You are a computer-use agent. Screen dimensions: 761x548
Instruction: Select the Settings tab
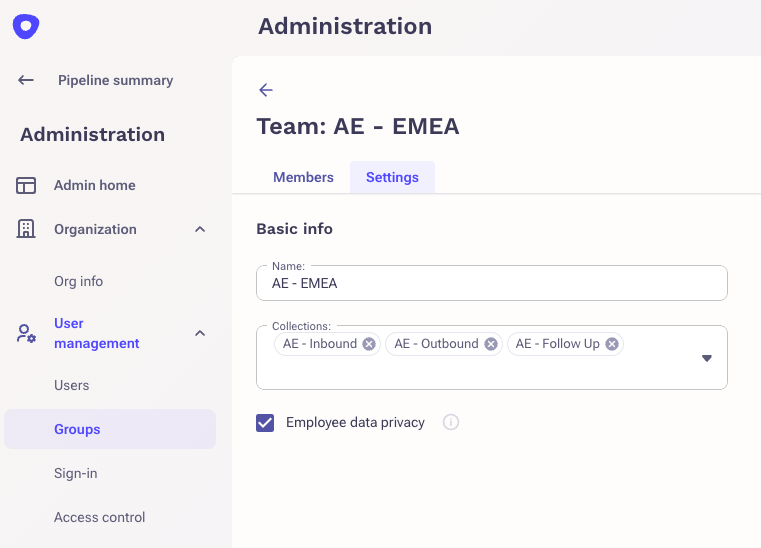tap(392, 177)
